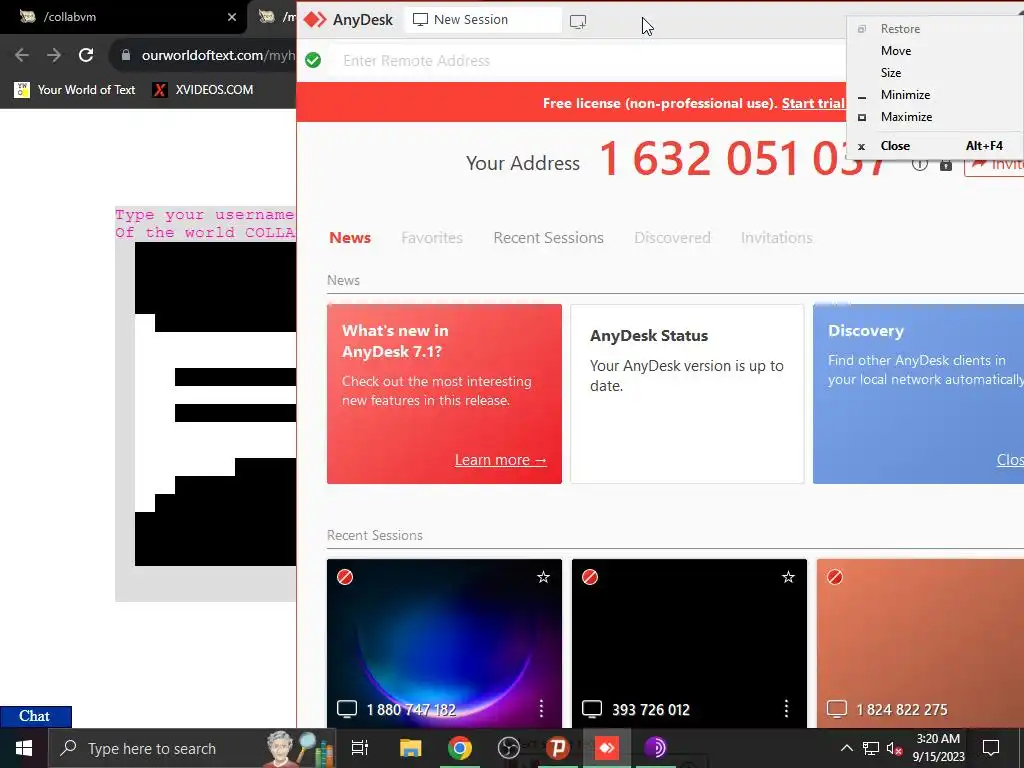Open Google Chrome from the taskbar
This screenshot has height=768, width=1024.
pyautogui.click(x=460, y=748)
